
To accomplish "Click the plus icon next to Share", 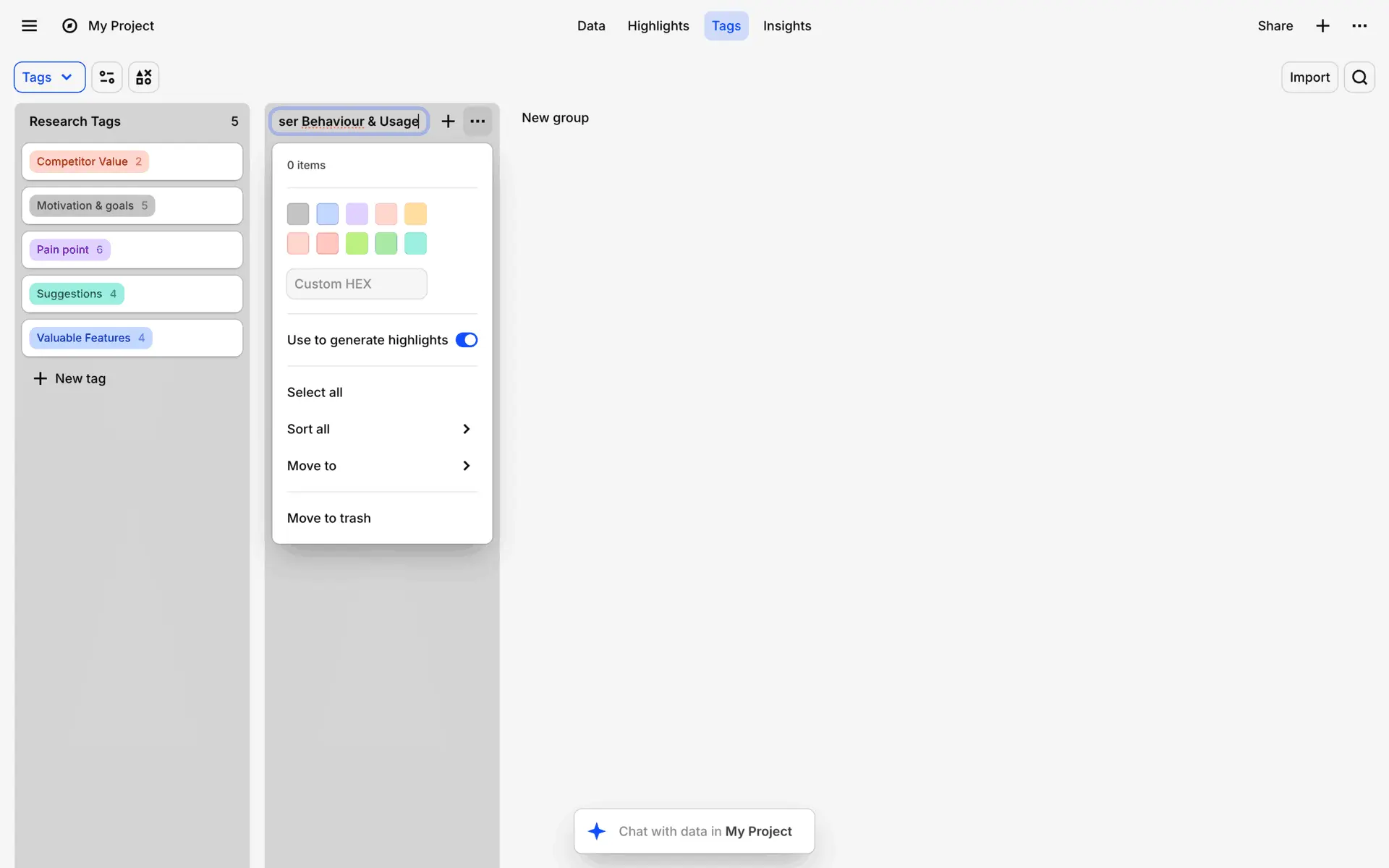I will [1322, 26].
